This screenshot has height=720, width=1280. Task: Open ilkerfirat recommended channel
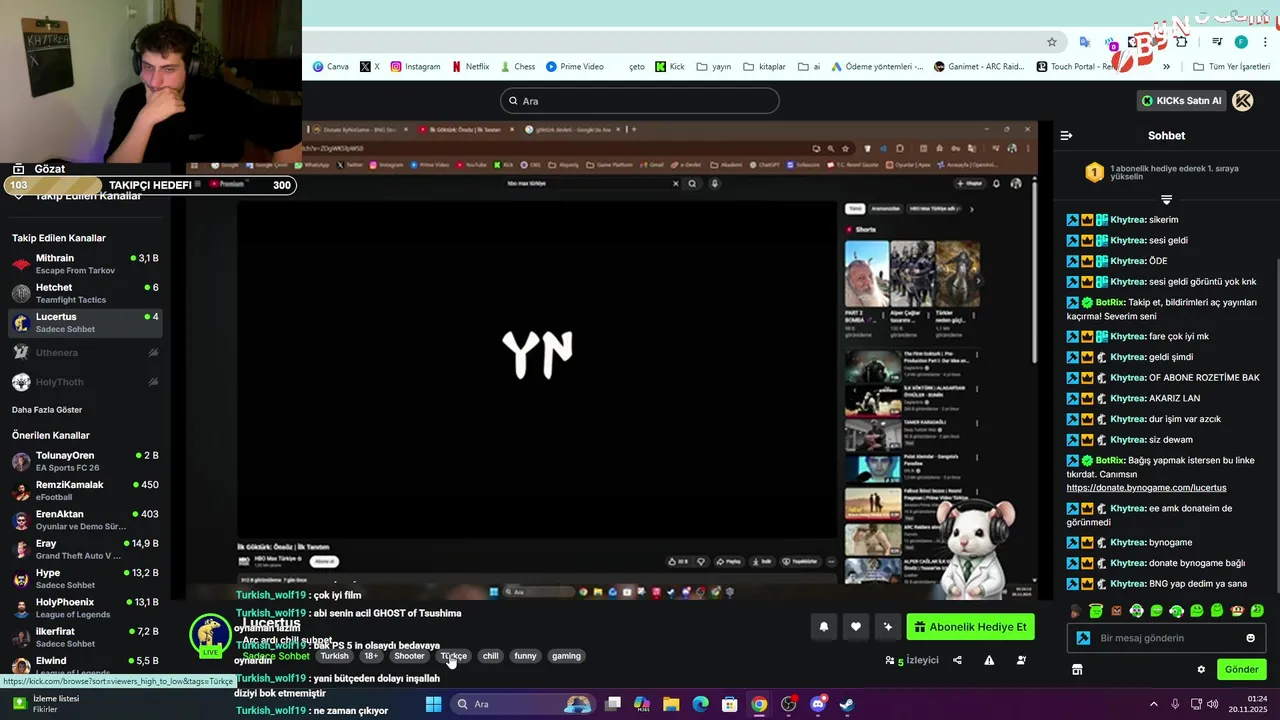coord(84,637)
